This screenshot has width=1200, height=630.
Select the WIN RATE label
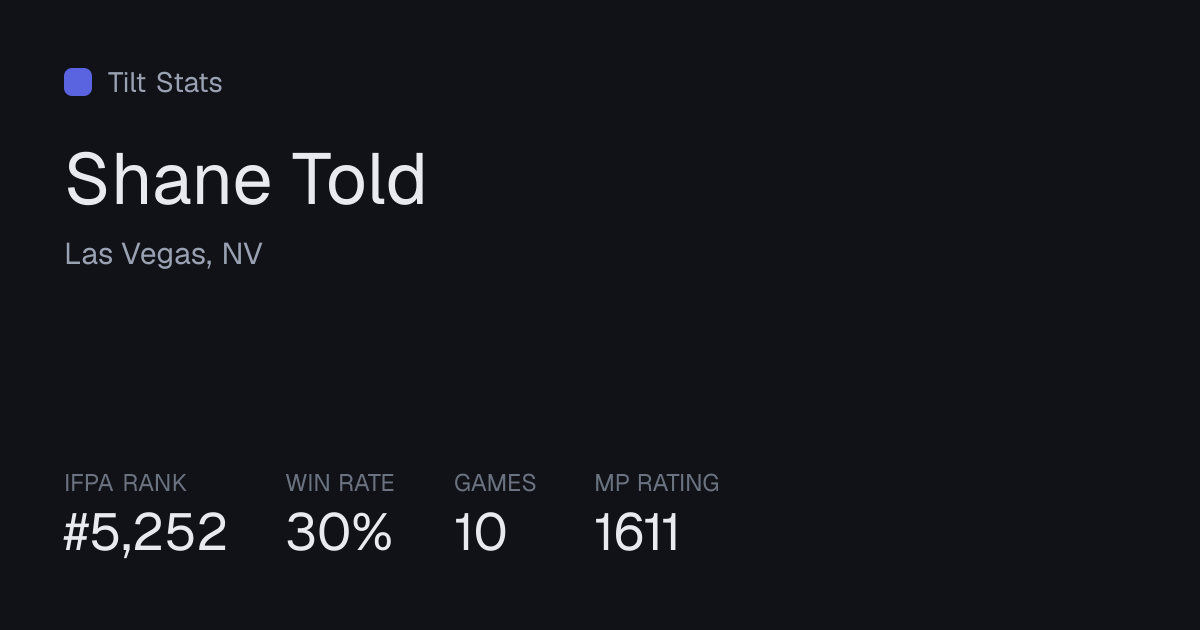pos(340,483)
